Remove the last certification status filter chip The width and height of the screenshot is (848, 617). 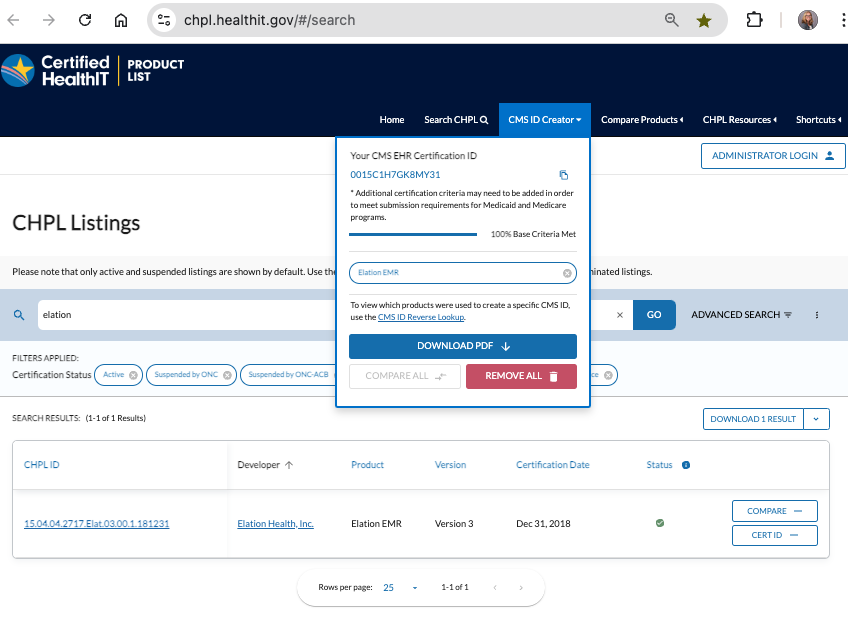608,375
